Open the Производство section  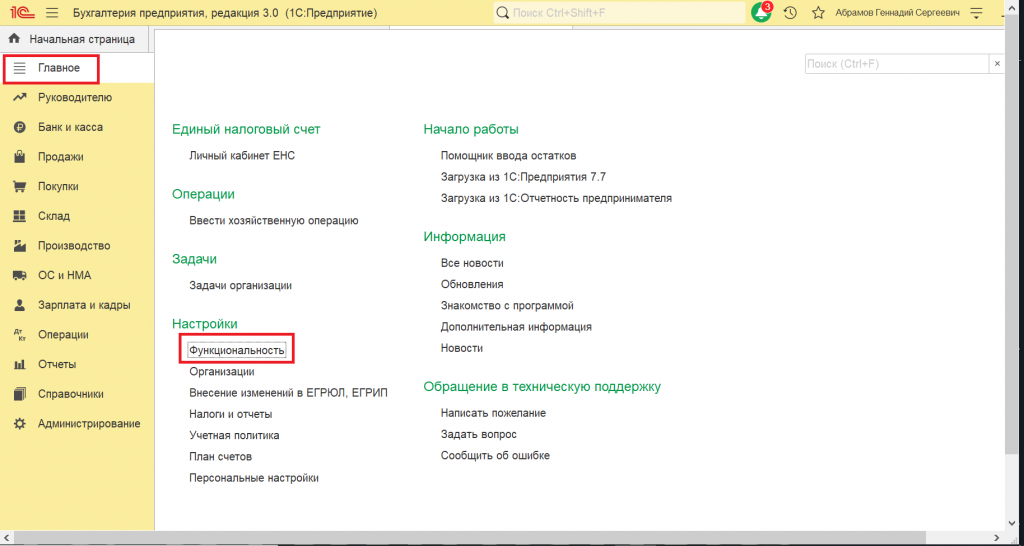[x=74, y=246]
